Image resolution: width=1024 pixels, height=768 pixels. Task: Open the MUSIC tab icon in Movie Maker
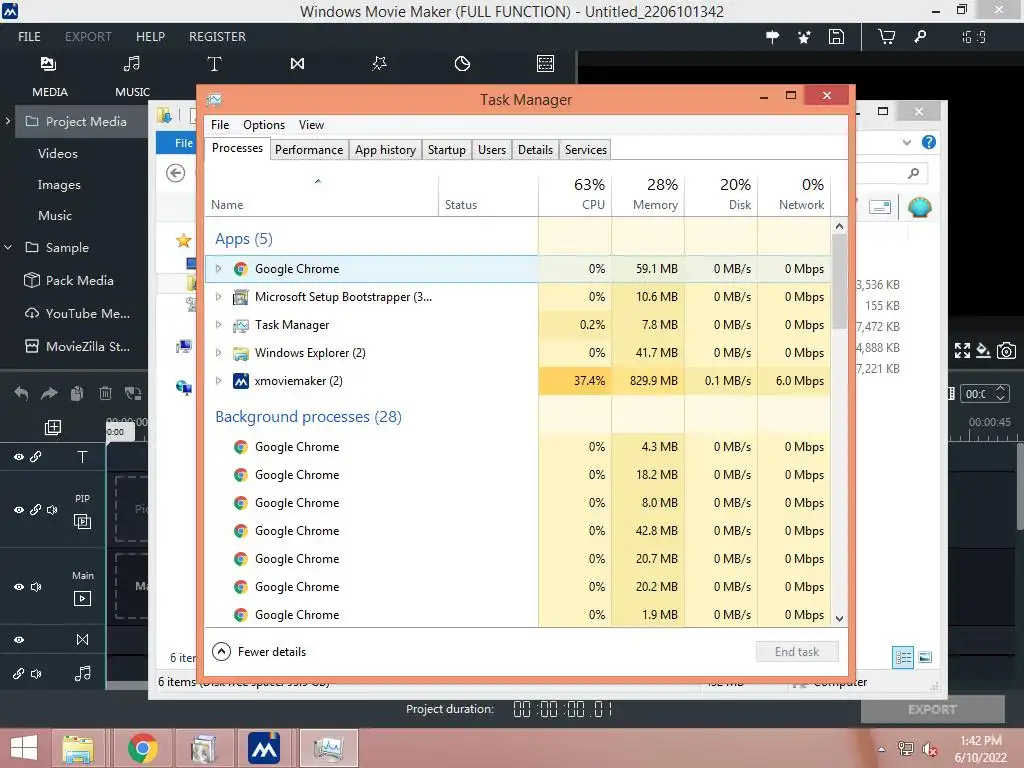coord(132,63)
